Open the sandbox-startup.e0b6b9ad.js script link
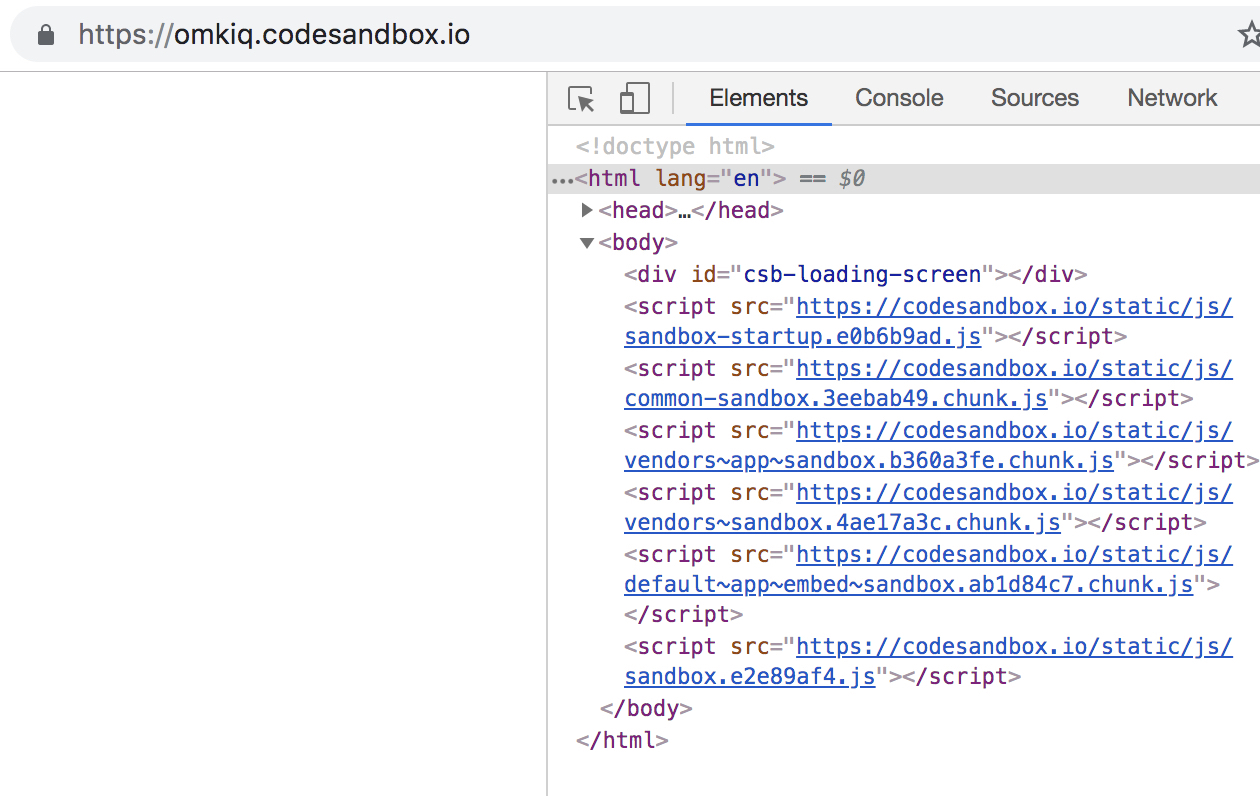1260x796 pixels. point(928,321)
